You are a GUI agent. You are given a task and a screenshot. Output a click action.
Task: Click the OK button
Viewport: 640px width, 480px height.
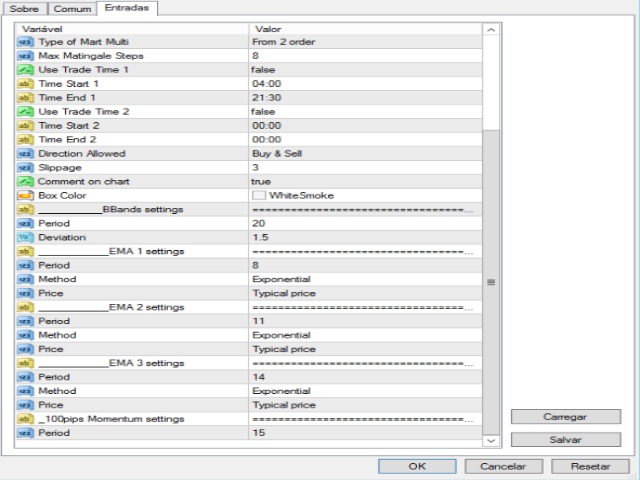click(417, 466)
